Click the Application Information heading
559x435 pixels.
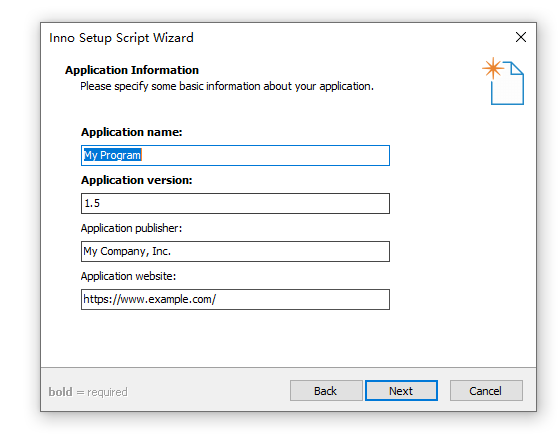pos(132,70)
